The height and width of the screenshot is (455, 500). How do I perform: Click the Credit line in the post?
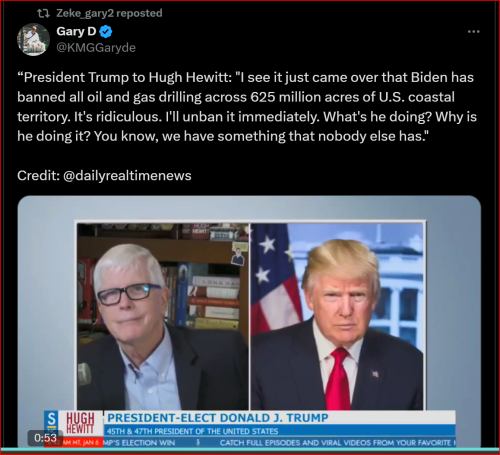pos(104,176)
